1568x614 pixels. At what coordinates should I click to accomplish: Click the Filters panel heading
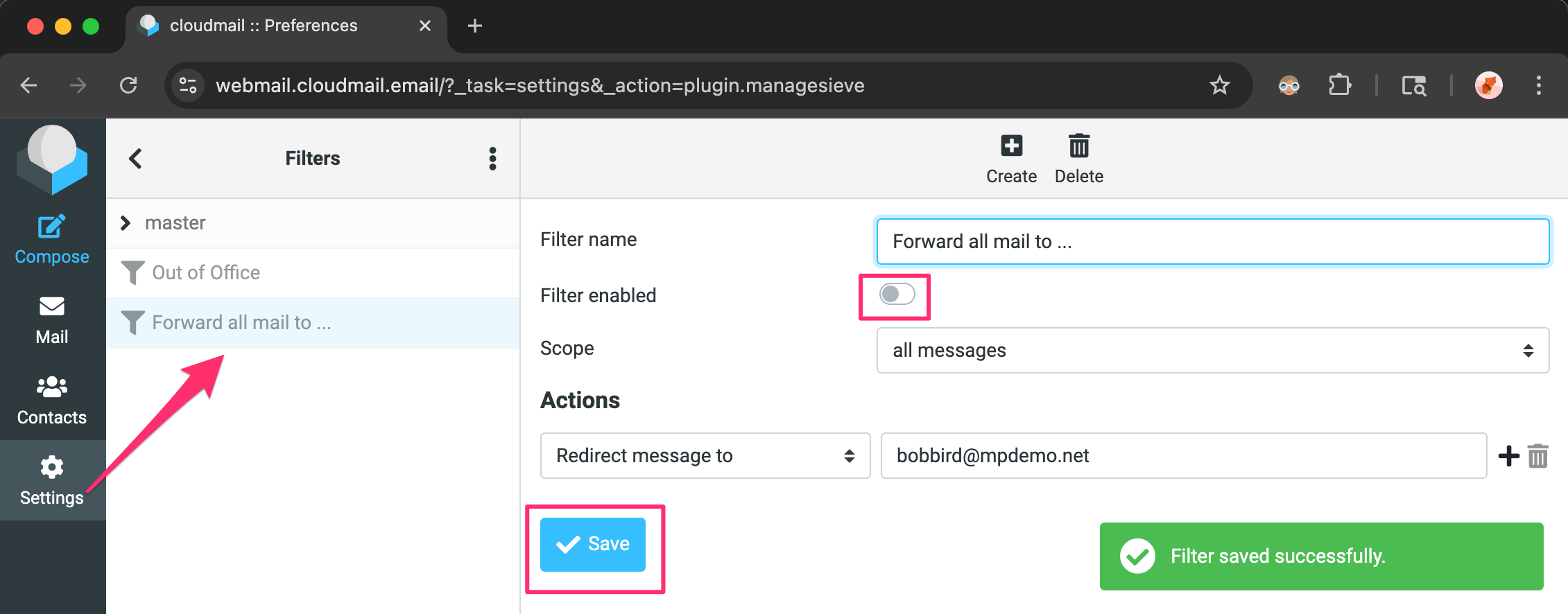313,159
